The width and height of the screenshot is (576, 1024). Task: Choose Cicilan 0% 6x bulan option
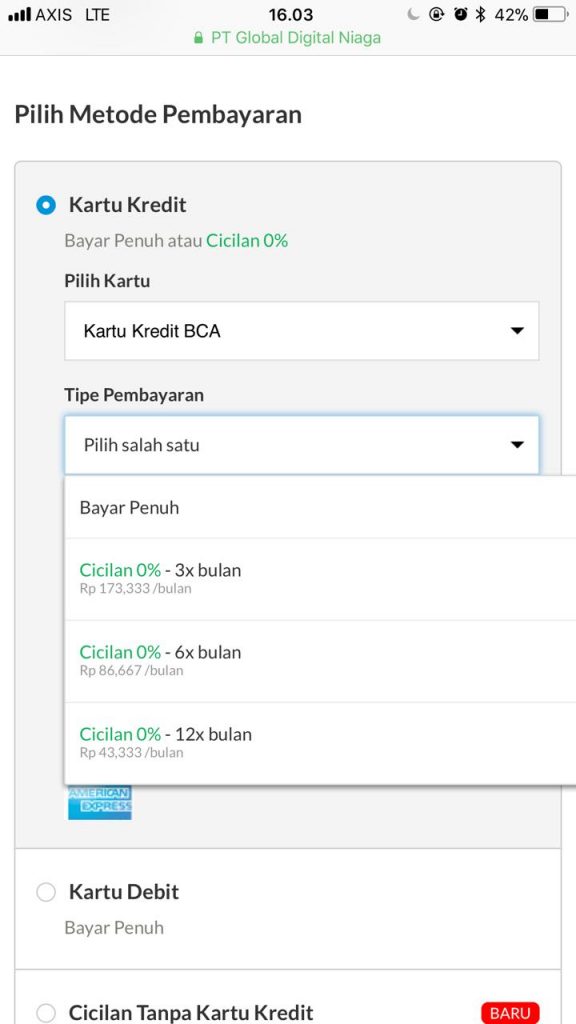coord(320,661)
